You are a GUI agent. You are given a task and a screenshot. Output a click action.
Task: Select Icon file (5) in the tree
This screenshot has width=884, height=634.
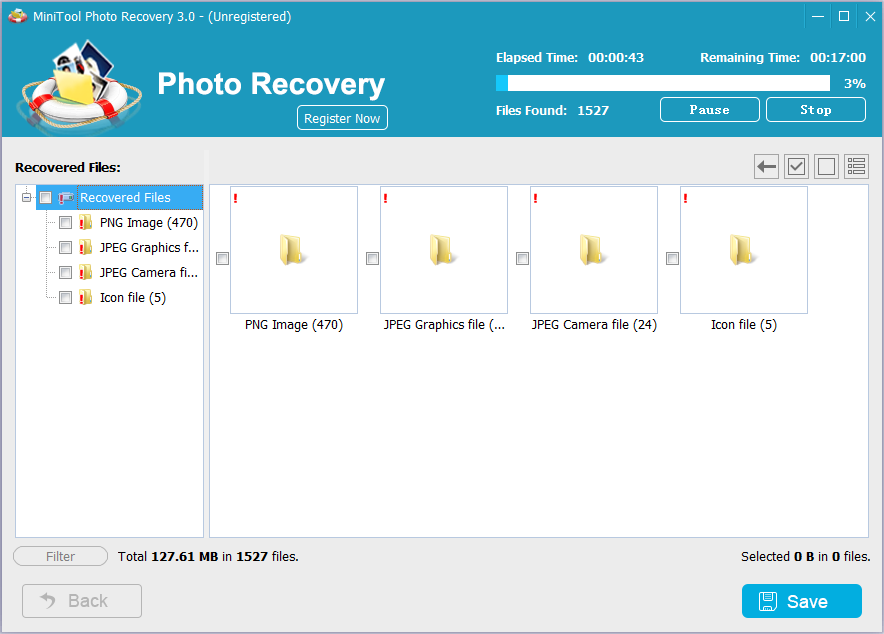(x=132, y=298)
